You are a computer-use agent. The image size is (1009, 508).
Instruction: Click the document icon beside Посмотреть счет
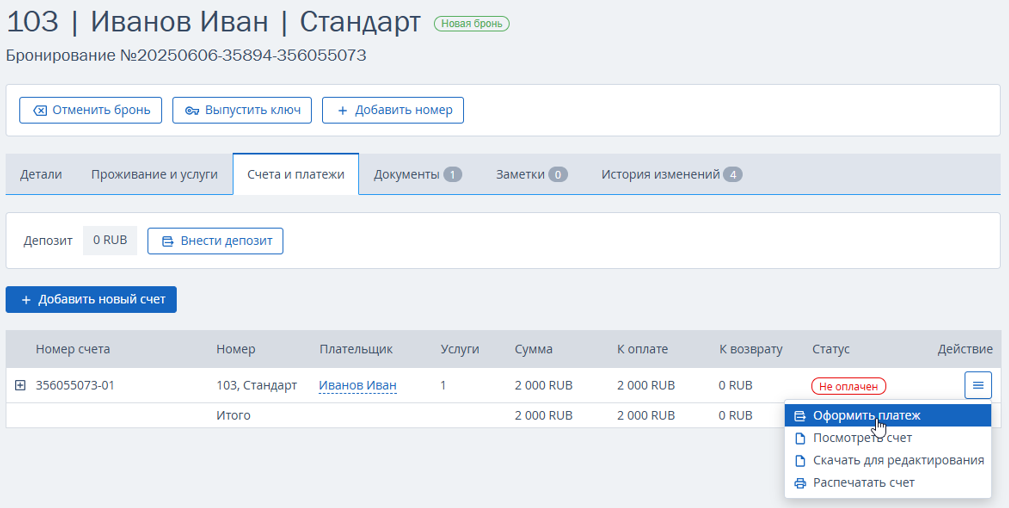(800, 438)
